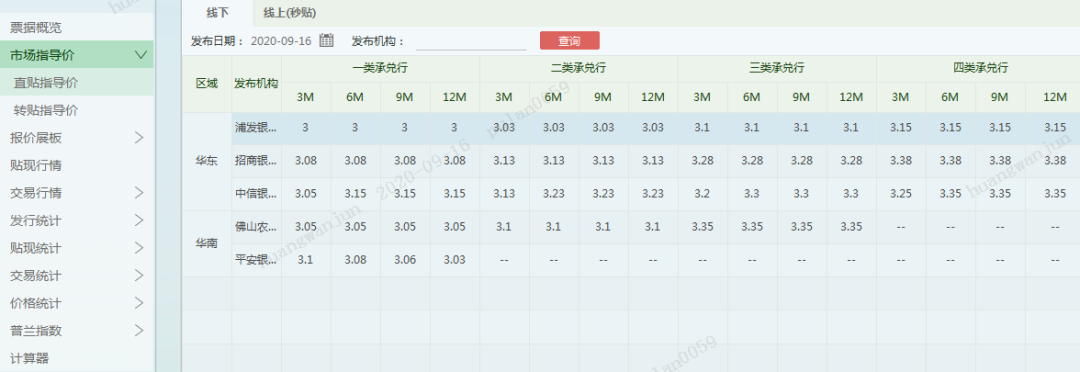
Task: Focus the 发布机构 input field
Action: (471, 41)
